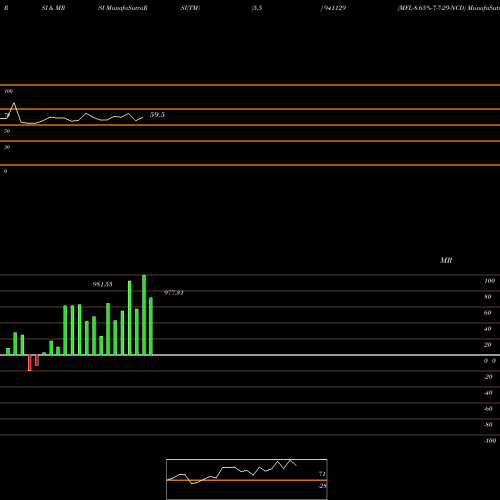Click the 'SI(TM)' header text

190,8
